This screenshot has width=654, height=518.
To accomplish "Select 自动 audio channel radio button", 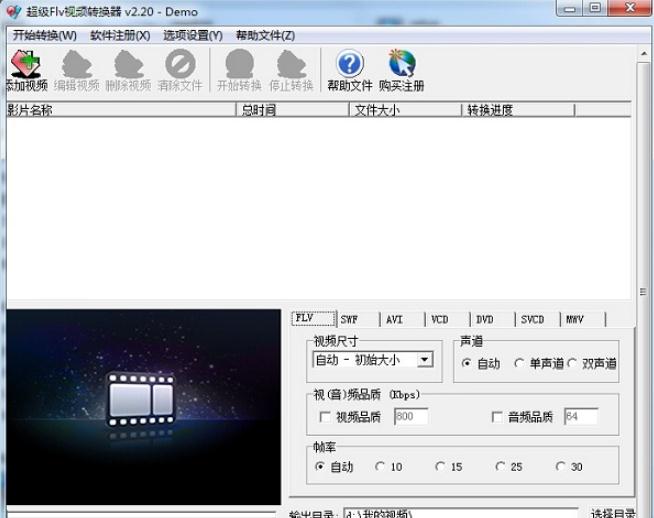I will 467,363.
